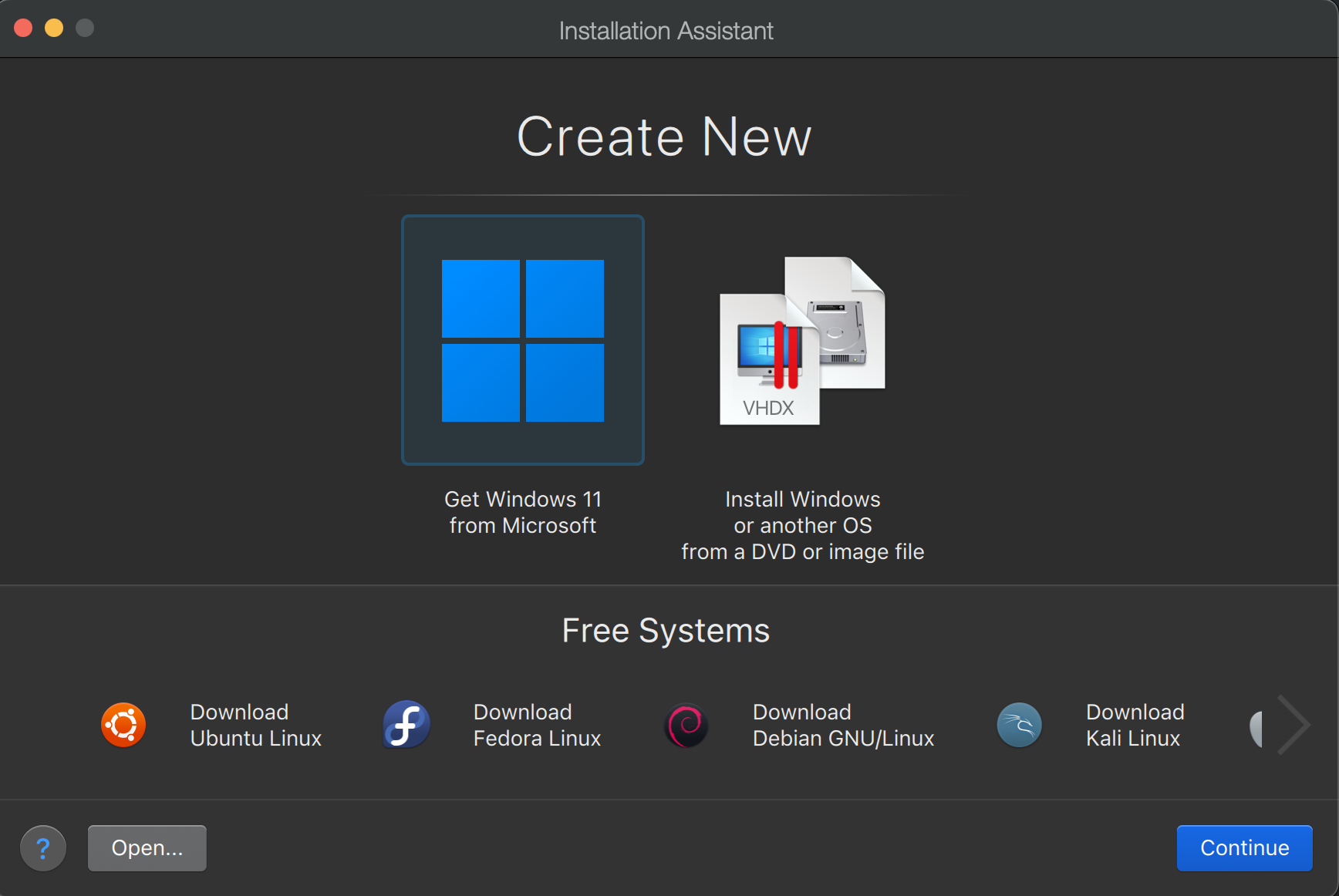Viewport: 1339px width, 896px height.
Task: Select 'Get Windows 11 from Microsoft' label
Action: [523, 512]
